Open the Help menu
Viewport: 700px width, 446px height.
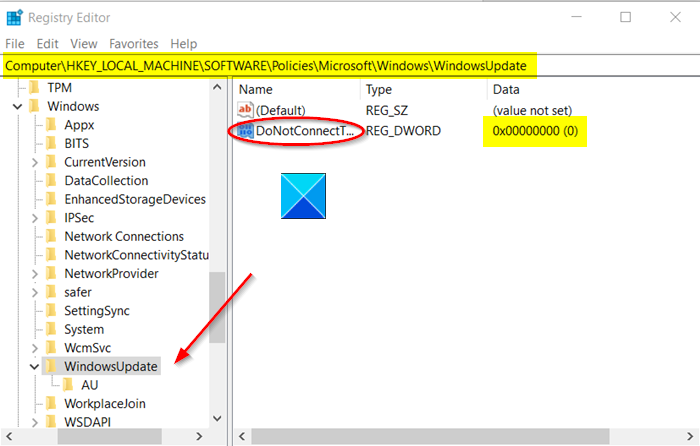click(x=183, y=44)
